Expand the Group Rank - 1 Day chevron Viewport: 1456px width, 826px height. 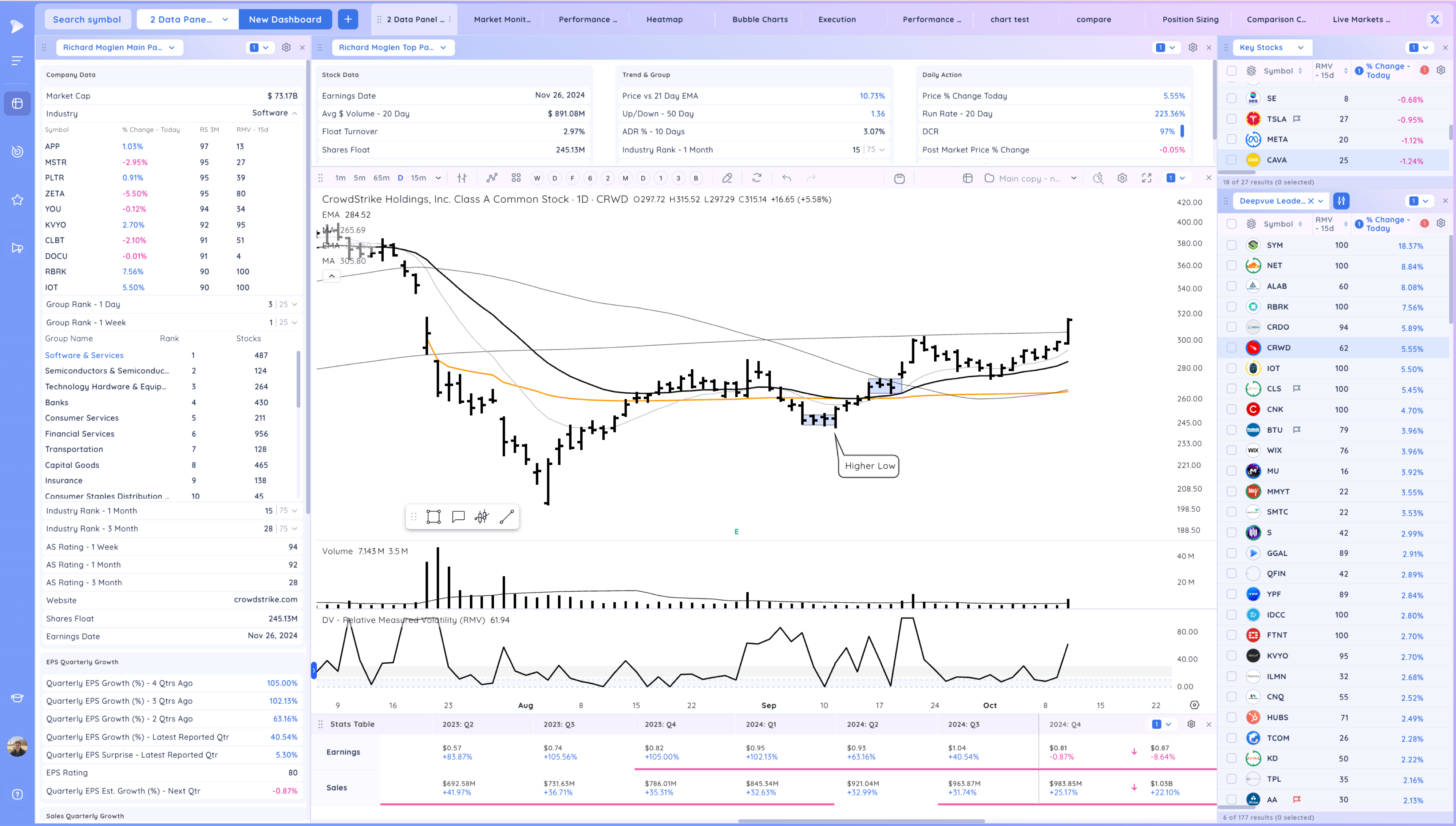coord(294,305)
